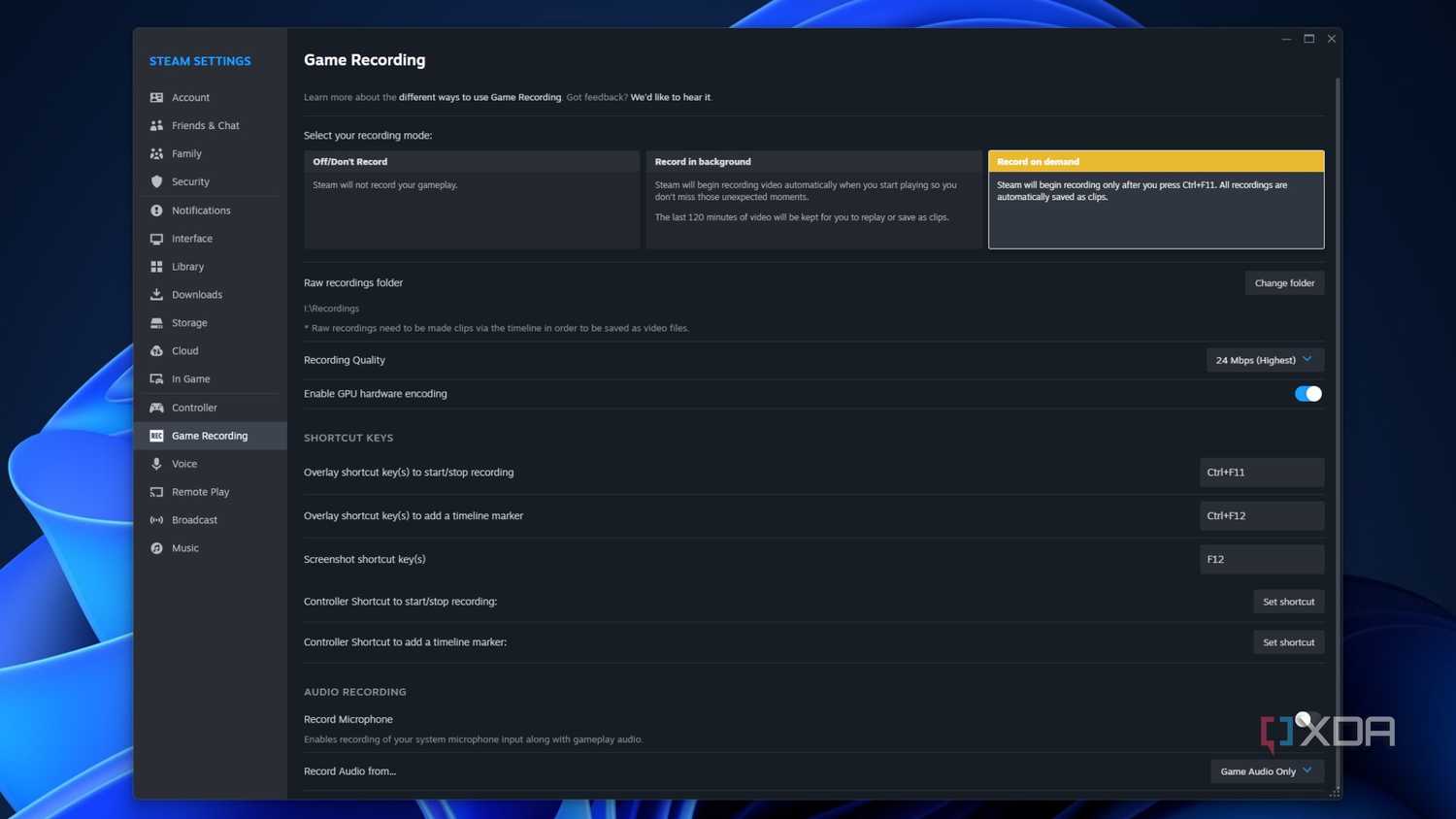Click the In Game overlay icon
Screen dimensions: 1456x819
156,379
